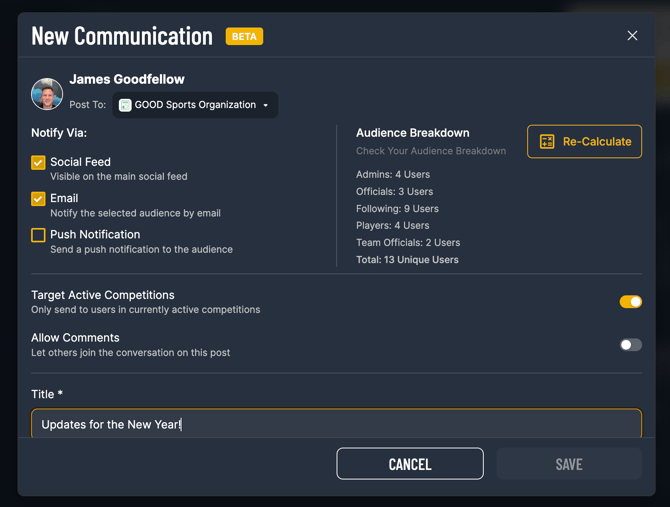The image size is (670, 507).
Task: Select the 'Total: 13 Unique Users' line
Action: tap(407, 260)
